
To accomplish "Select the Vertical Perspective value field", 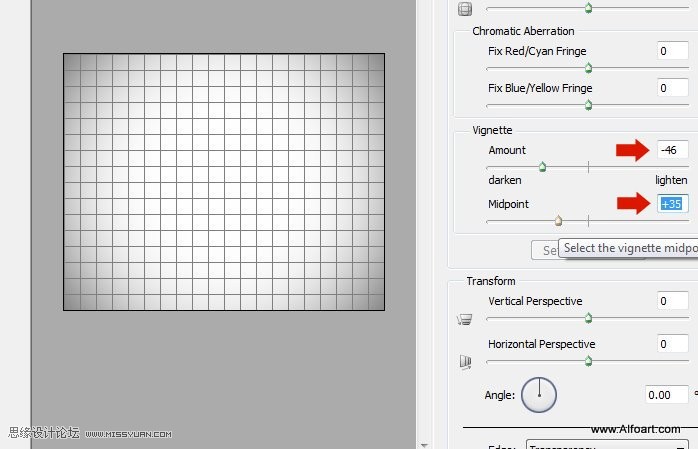I will pyautogui.click(x=673, y=301).
